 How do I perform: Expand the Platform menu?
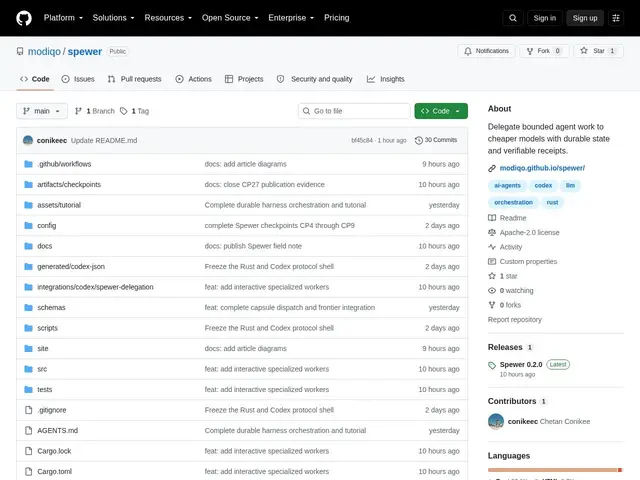(x=63, y=18)
